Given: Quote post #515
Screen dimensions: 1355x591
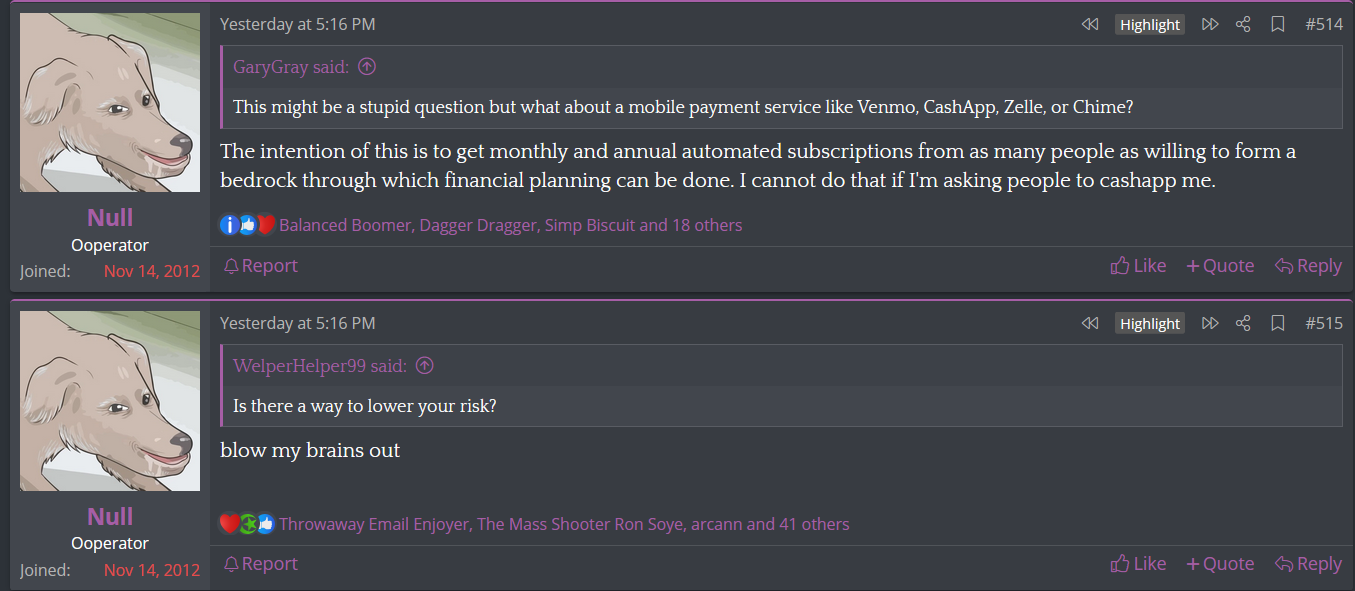Looking at the screenshot, I should pos(1220,563).
